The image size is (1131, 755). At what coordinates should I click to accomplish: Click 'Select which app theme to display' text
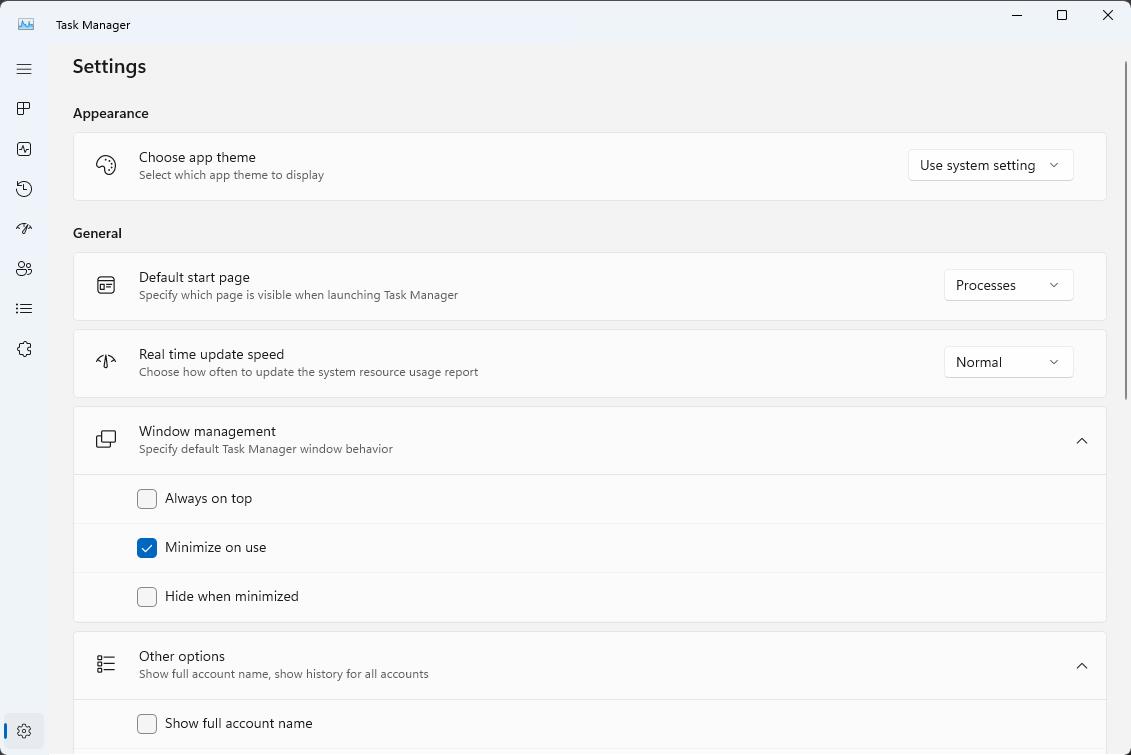tap(232, 175)
